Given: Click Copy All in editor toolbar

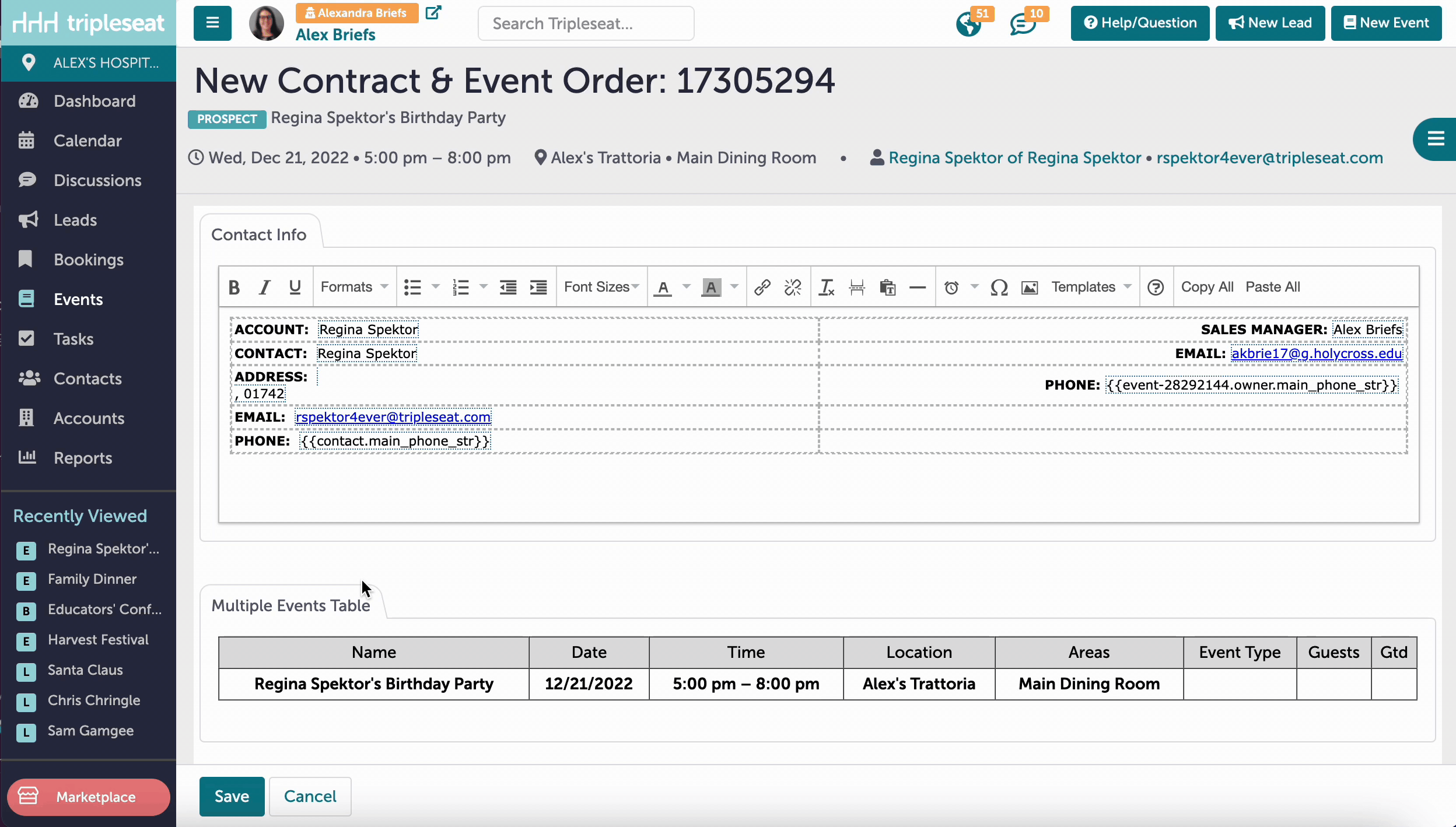Looking at the screenshot, I should click(1207, 287).
